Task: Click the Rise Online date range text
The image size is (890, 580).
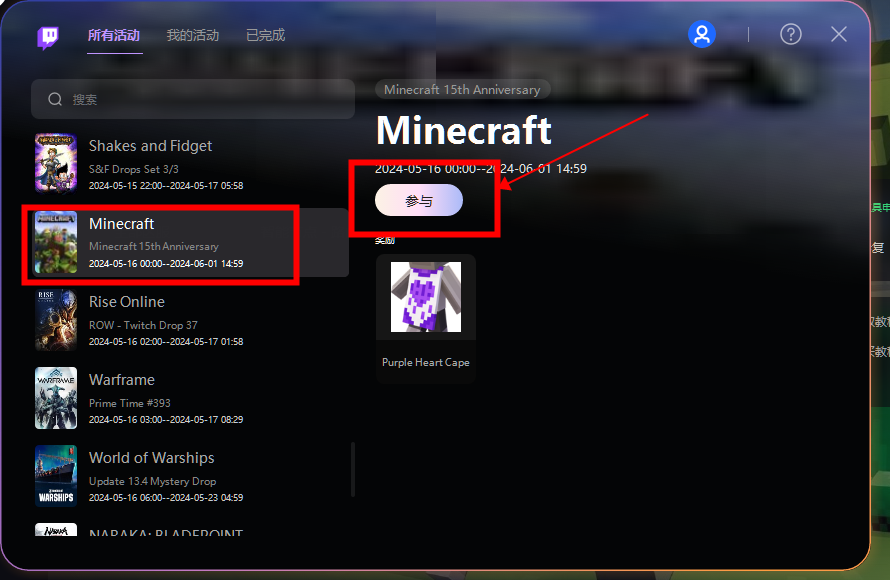Action: click(166, 342)
